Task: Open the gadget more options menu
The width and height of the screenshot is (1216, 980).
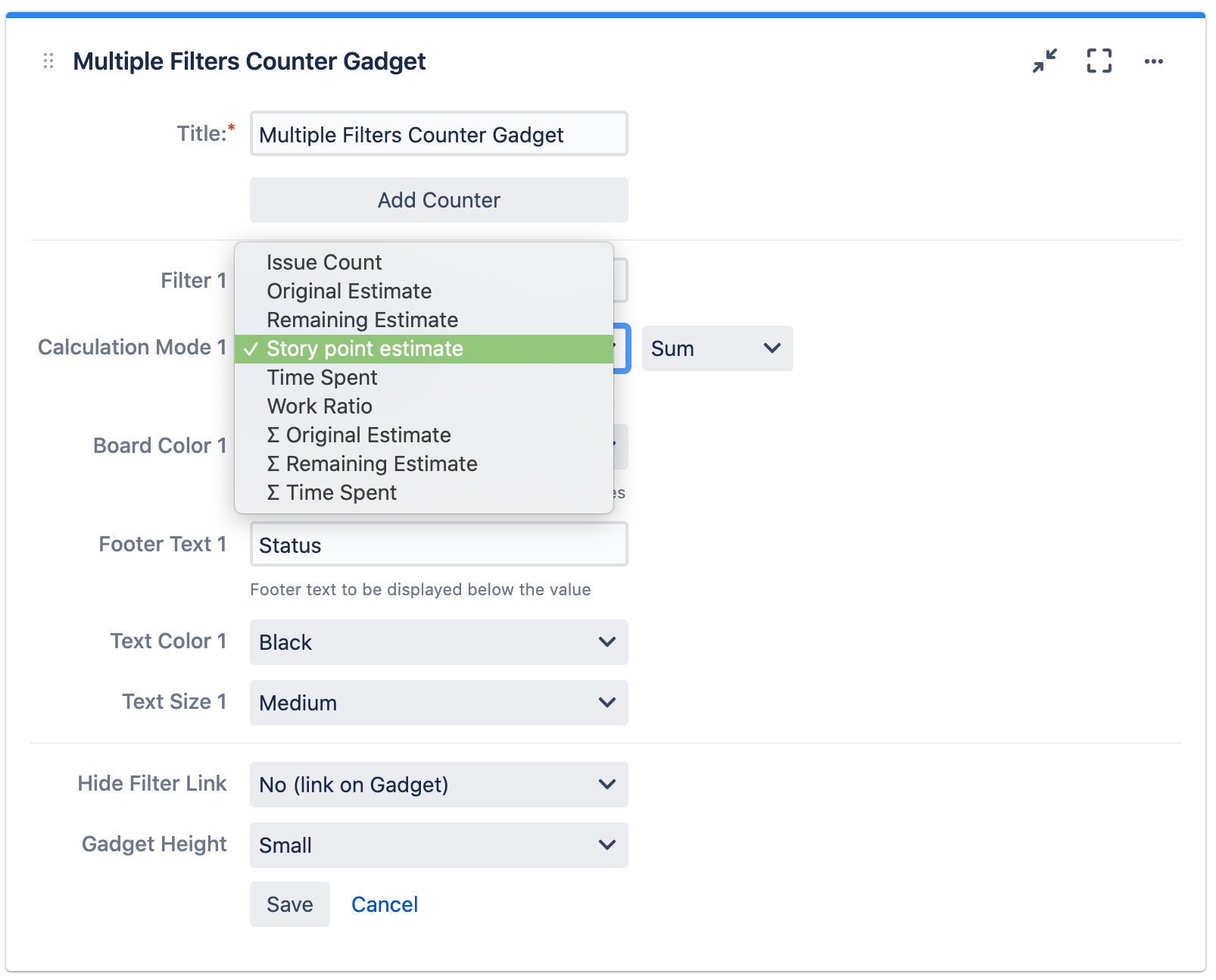Action: [x=1153, y=61]
